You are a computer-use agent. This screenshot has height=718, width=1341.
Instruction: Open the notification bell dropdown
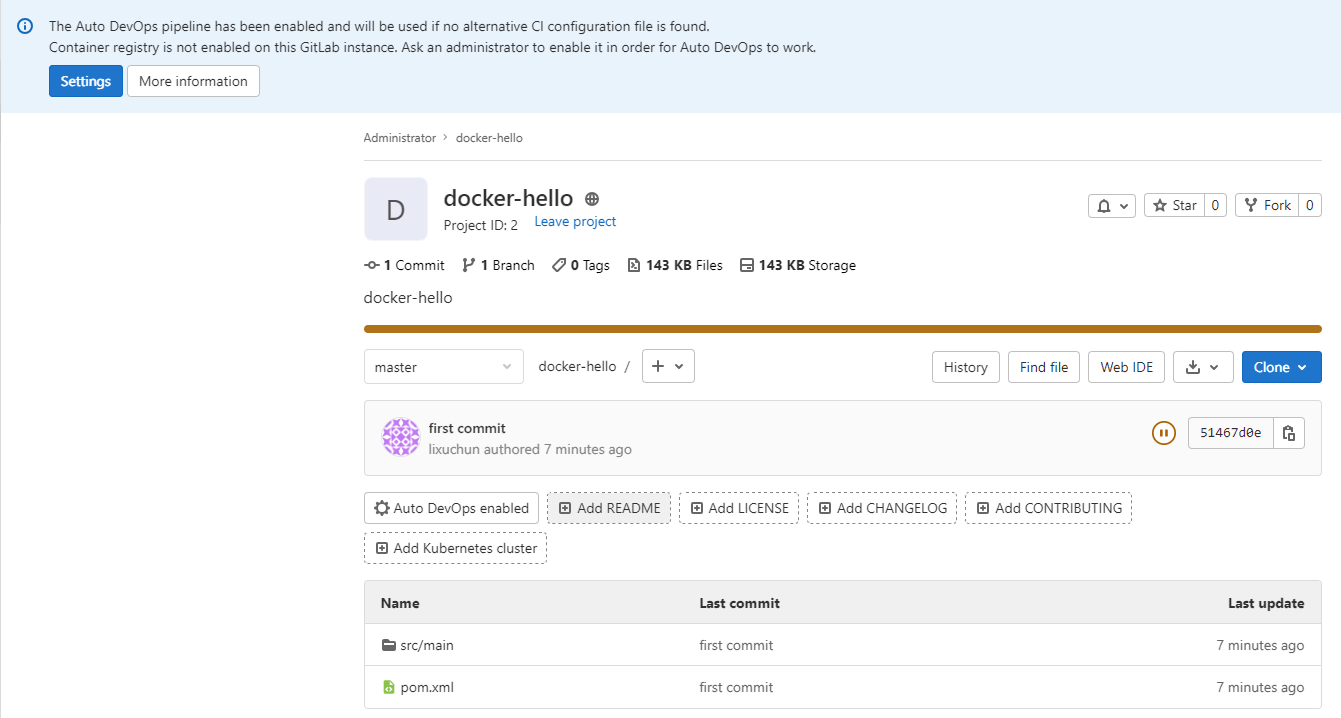(x=1111, y=205)
